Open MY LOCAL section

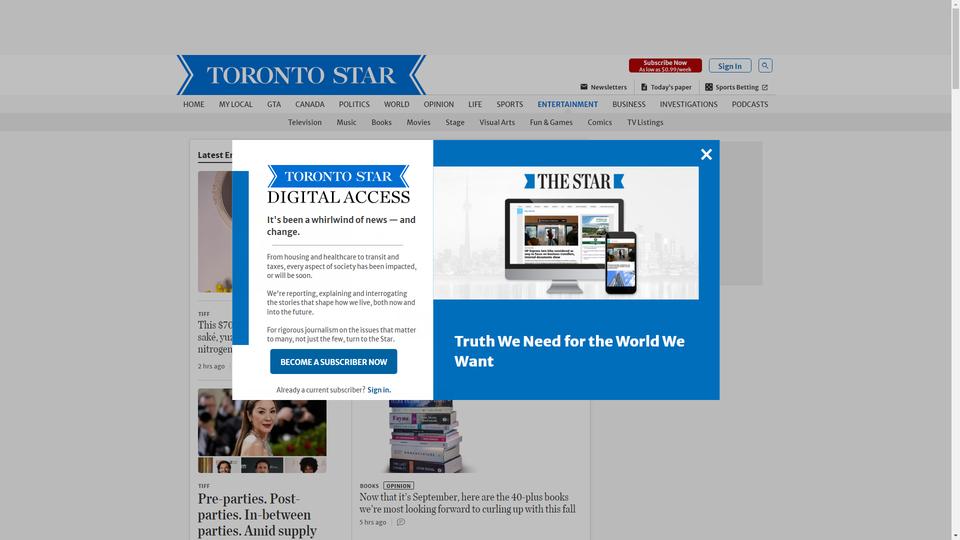pyautogui.click(x=236, y=104)
